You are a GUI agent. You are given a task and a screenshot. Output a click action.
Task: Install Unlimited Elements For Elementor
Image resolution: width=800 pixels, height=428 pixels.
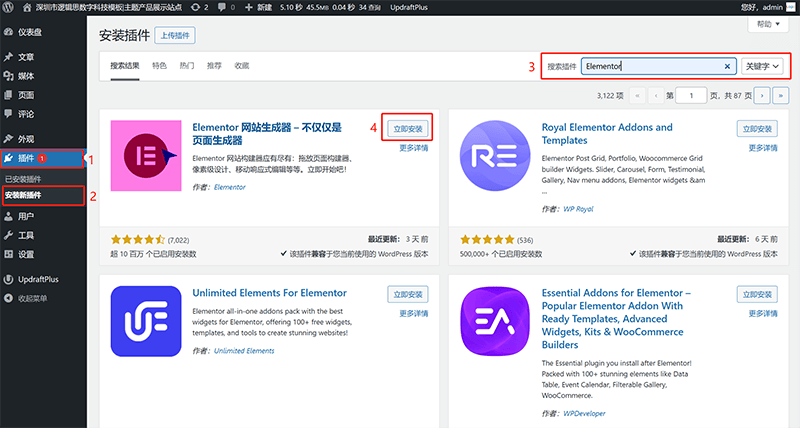point(408,294)
